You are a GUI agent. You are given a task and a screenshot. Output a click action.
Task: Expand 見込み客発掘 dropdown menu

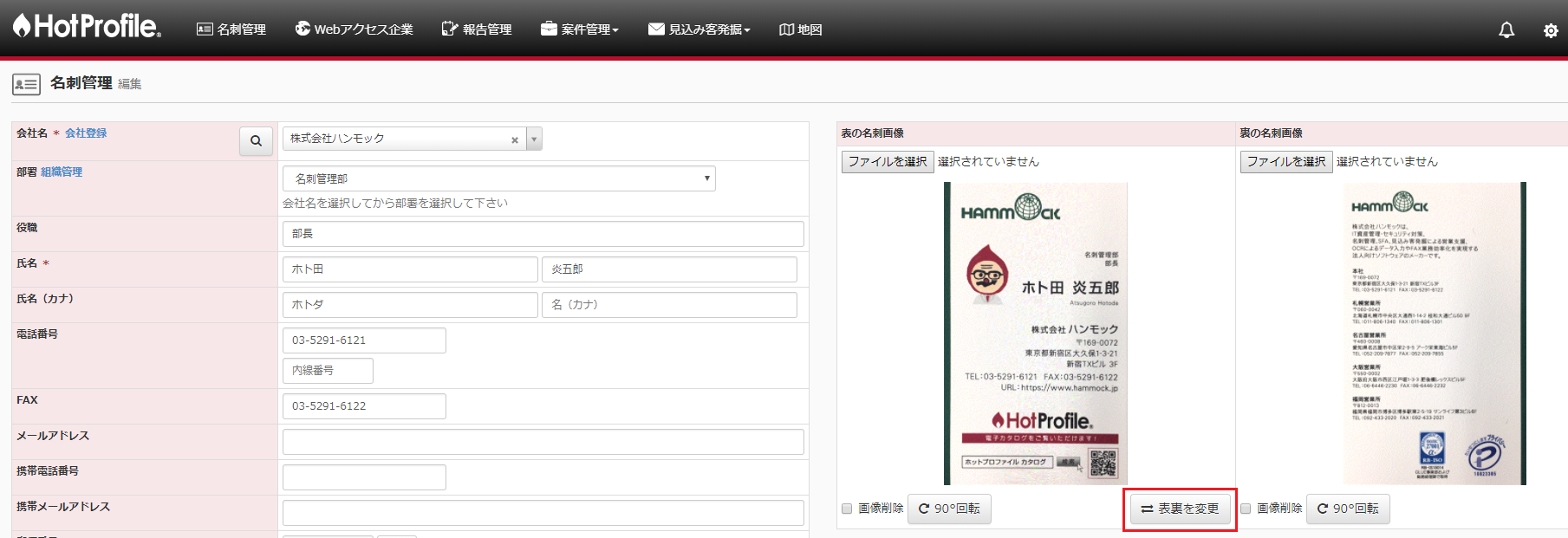click(x=699, y=29)
